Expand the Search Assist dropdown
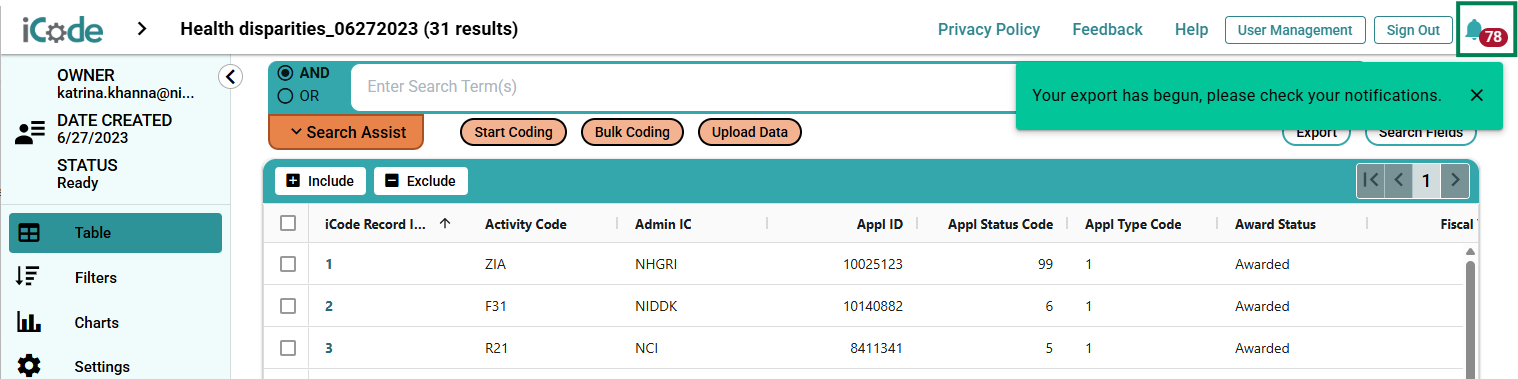 (x=346, y=132)
